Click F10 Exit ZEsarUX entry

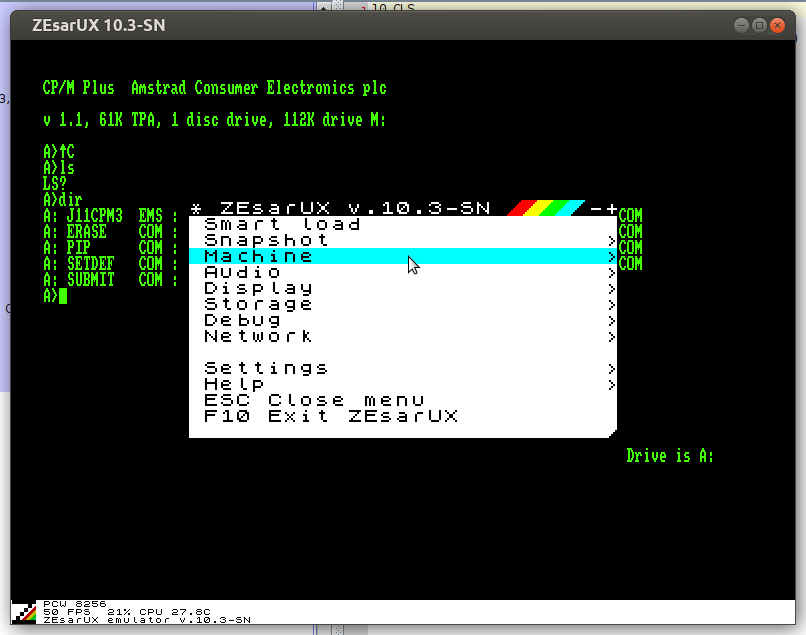[402, 416]
